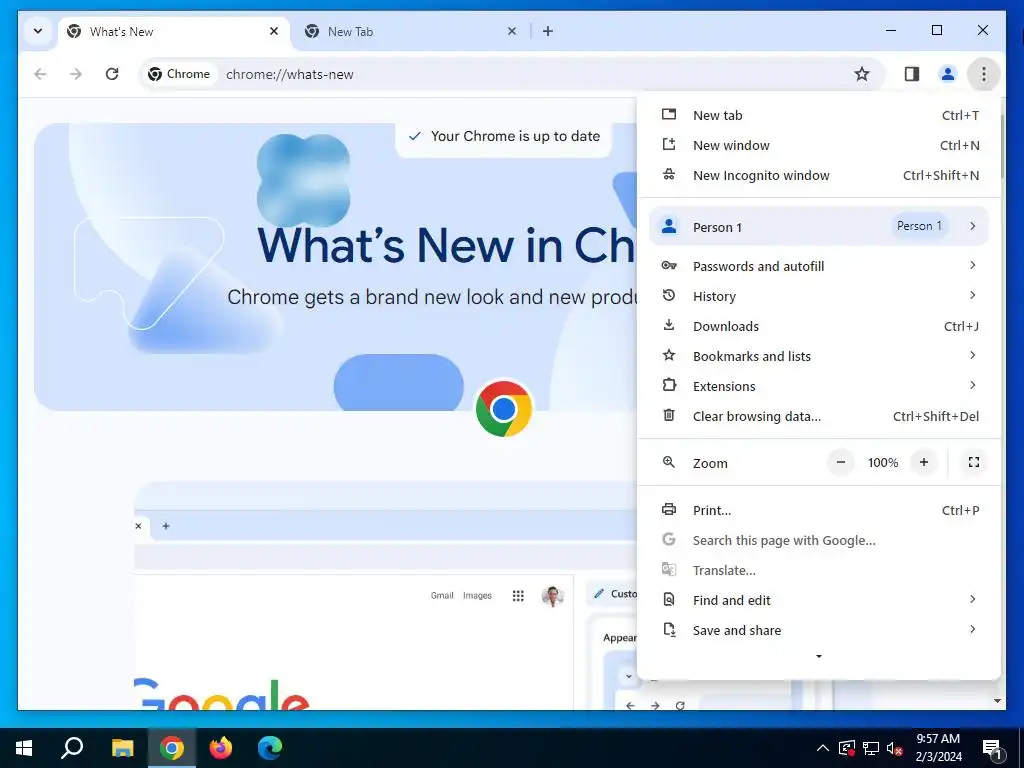This screenshot has height=768, width=1024.
Task: Expand the Person 1 profile submenu
Action: coord(819,227)
